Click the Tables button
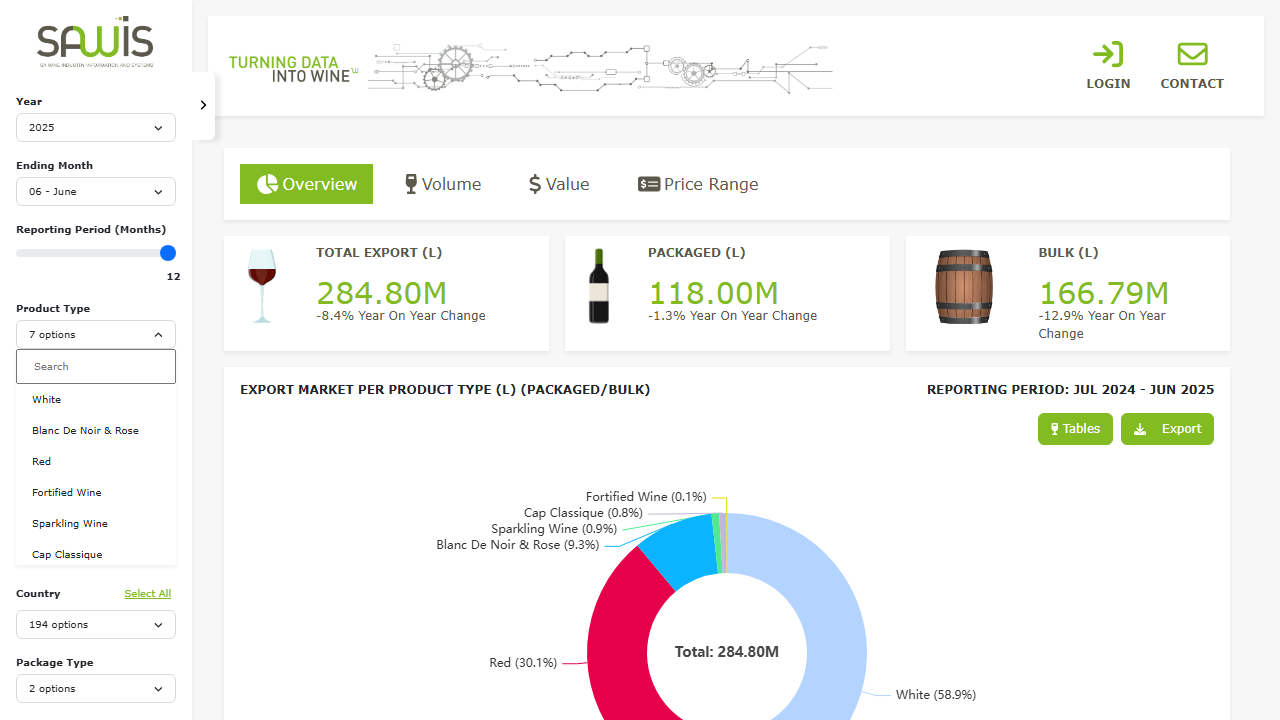This screenshot has width=1280, height=720. [x=1075, y=429]
